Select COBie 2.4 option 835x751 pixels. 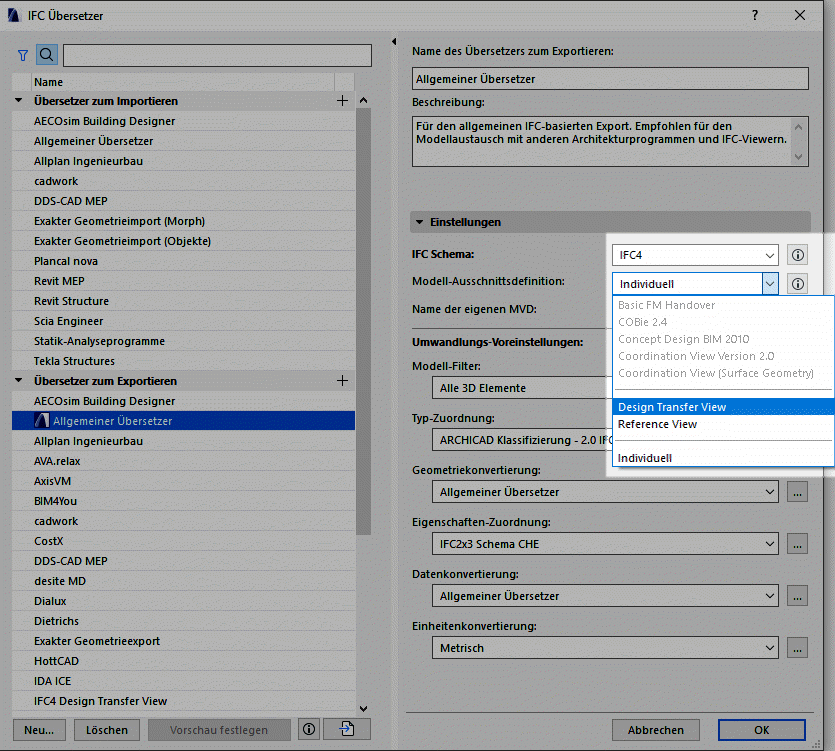723,322
